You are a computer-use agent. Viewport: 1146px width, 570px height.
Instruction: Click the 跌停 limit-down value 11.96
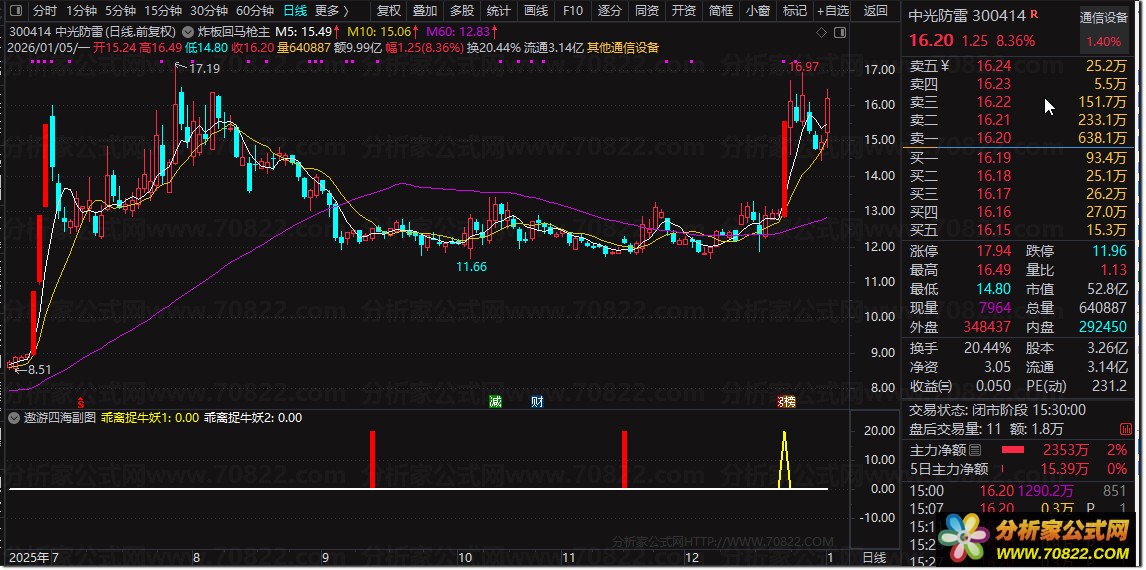click(1109, 252)
